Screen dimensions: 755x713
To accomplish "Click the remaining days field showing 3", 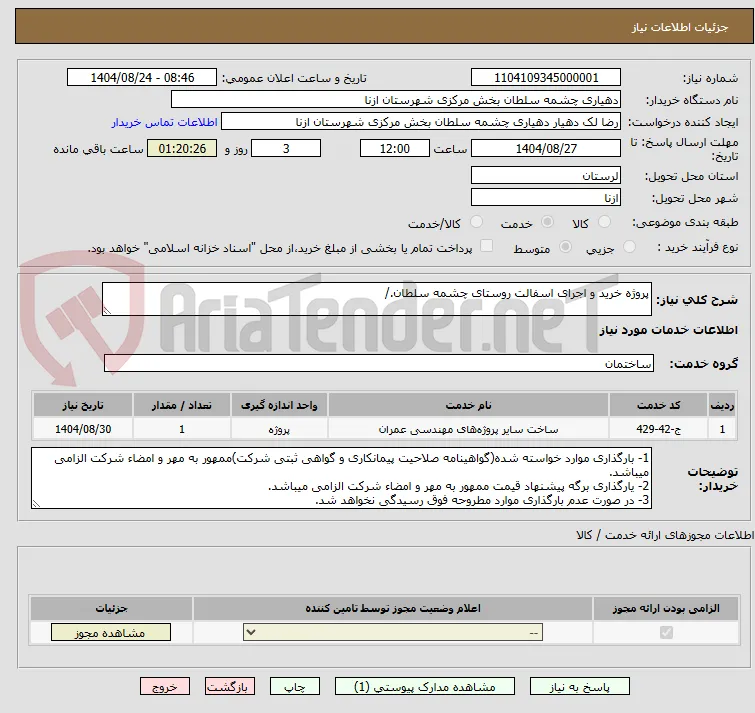I will [x=286, y=148].
